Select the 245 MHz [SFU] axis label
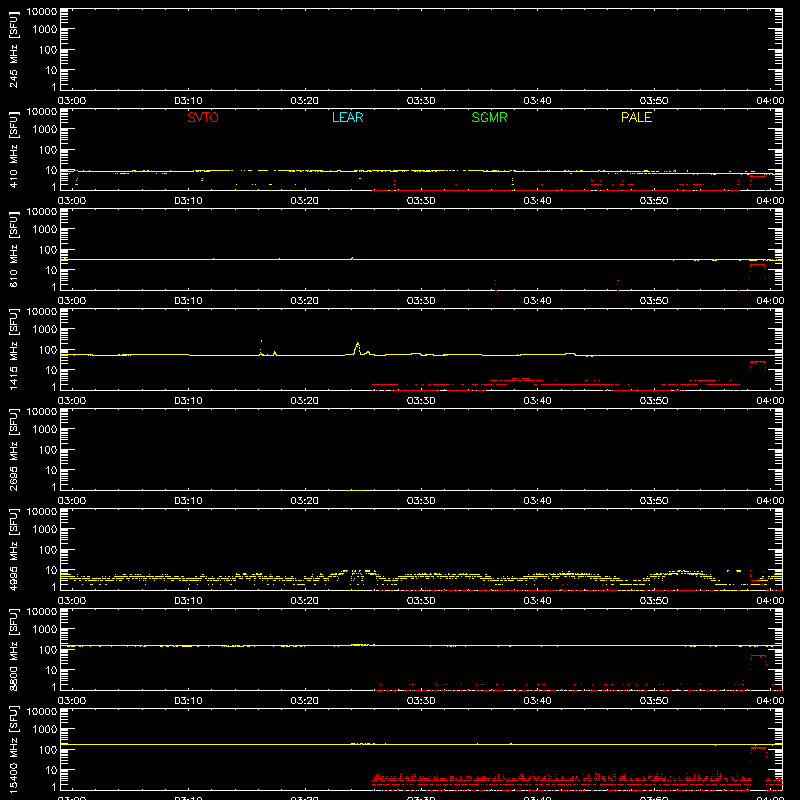 point(13,49)
